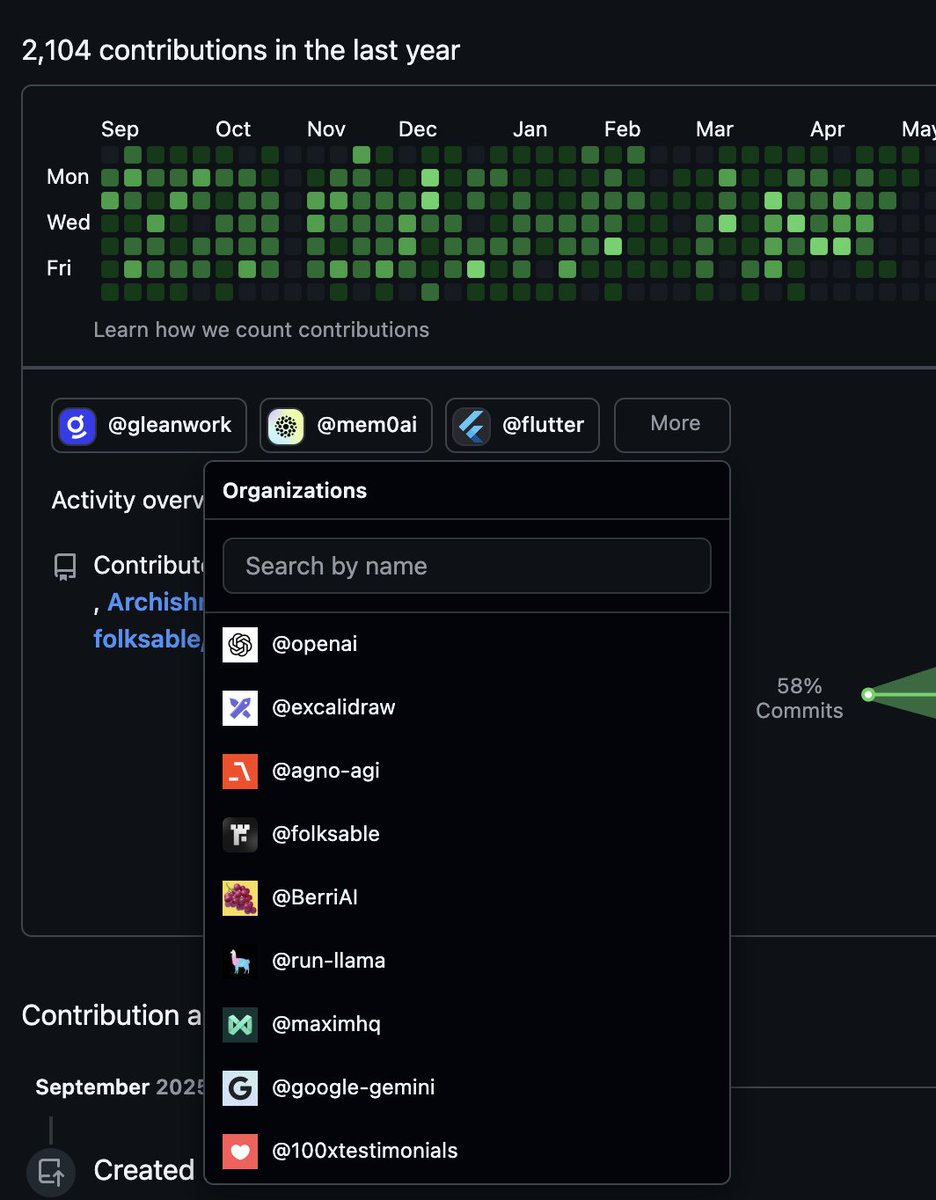The width and height of the screenshot is (936, 1200).
Task: Click the maximhq green logo icon
Action: 240,1025
